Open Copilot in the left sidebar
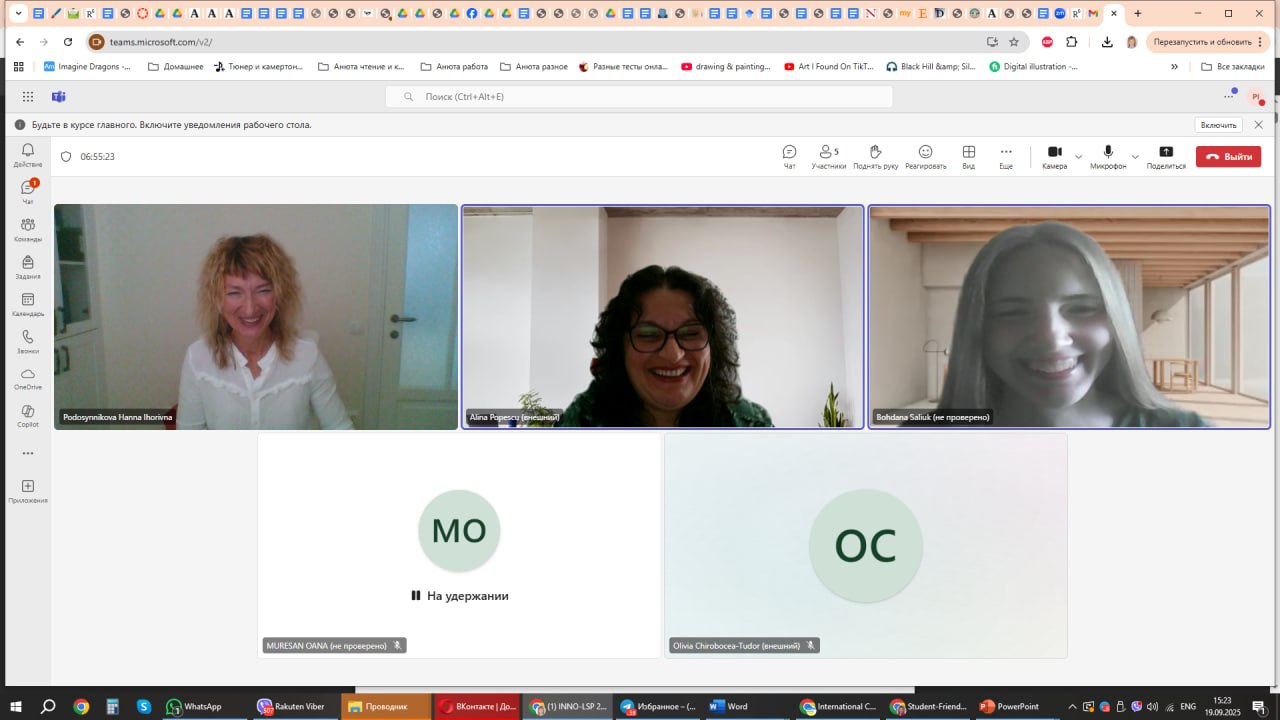 click(28, 416)
